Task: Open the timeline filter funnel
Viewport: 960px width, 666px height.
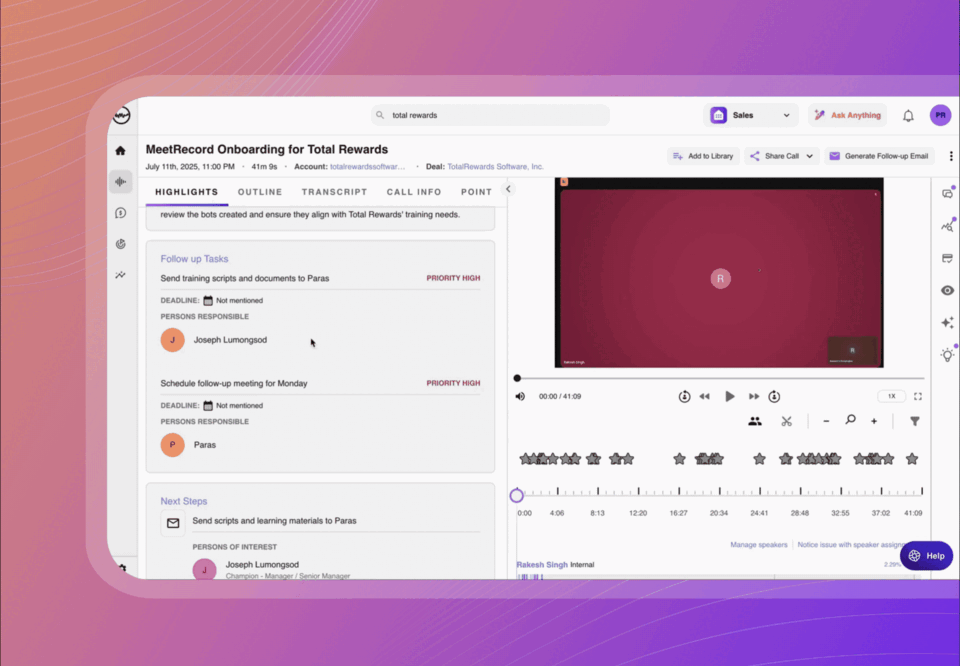Action: coord(915,421)
